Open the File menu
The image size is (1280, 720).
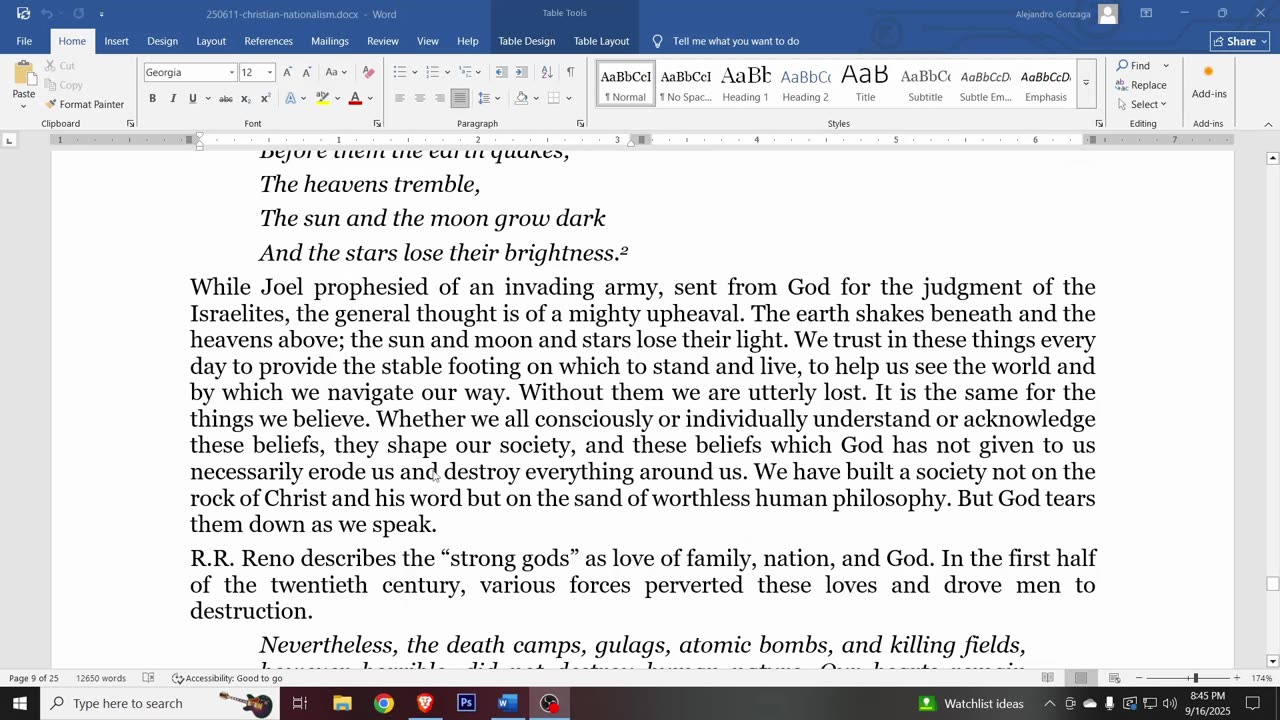[24, 41]
